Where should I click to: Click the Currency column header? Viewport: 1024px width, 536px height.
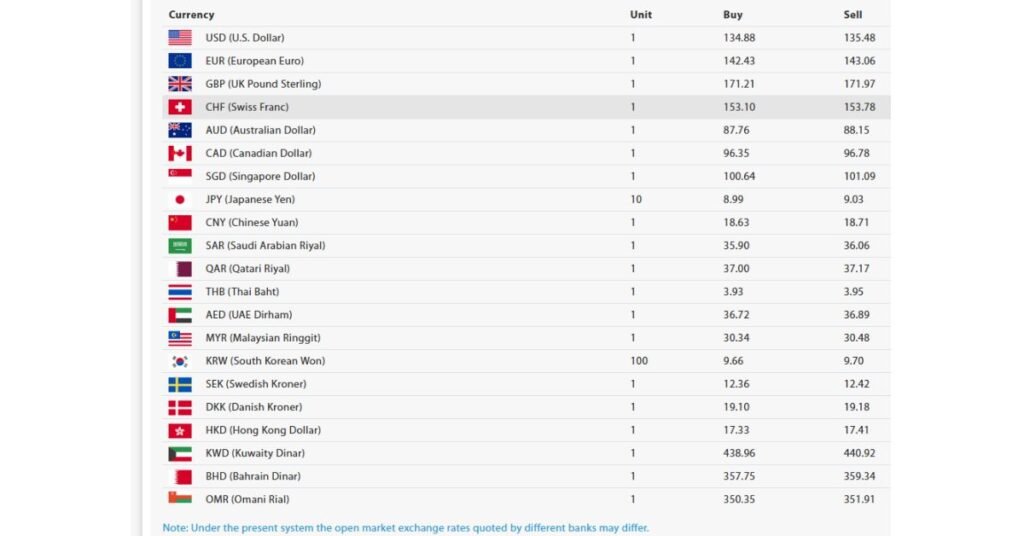[191, 14]
